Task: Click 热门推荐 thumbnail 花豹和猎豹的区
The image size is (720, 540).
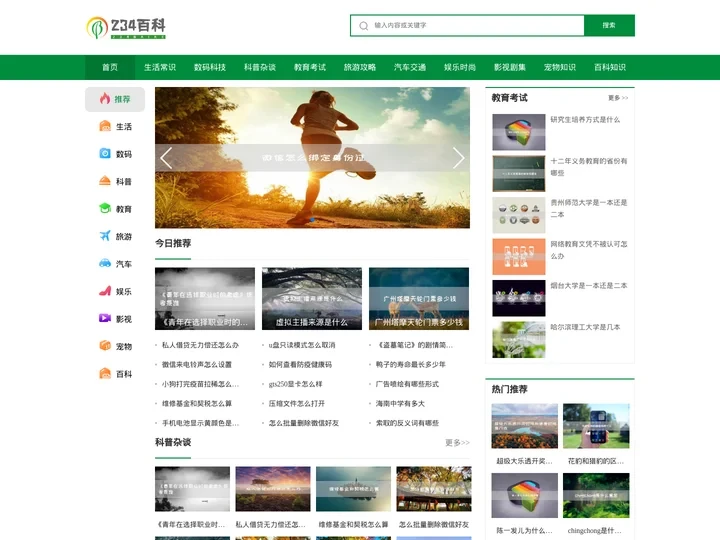Action: tap(596, 426)
